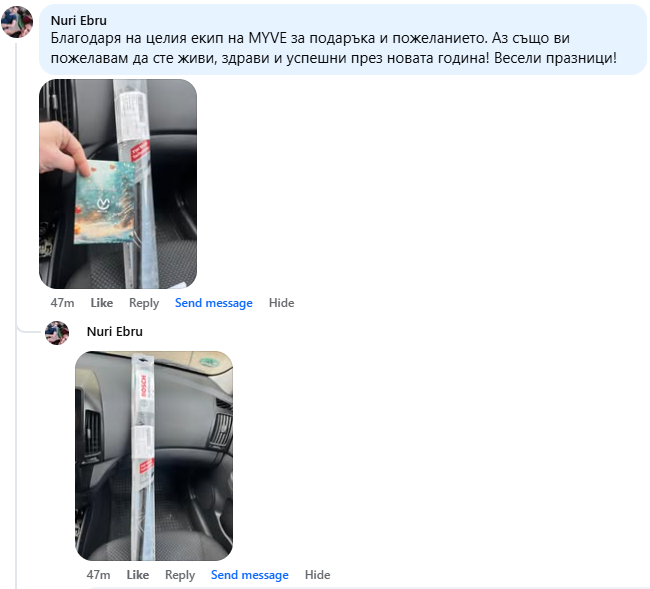Like the top comment by Nuri Ebru
650x589 pixels.
102,303
